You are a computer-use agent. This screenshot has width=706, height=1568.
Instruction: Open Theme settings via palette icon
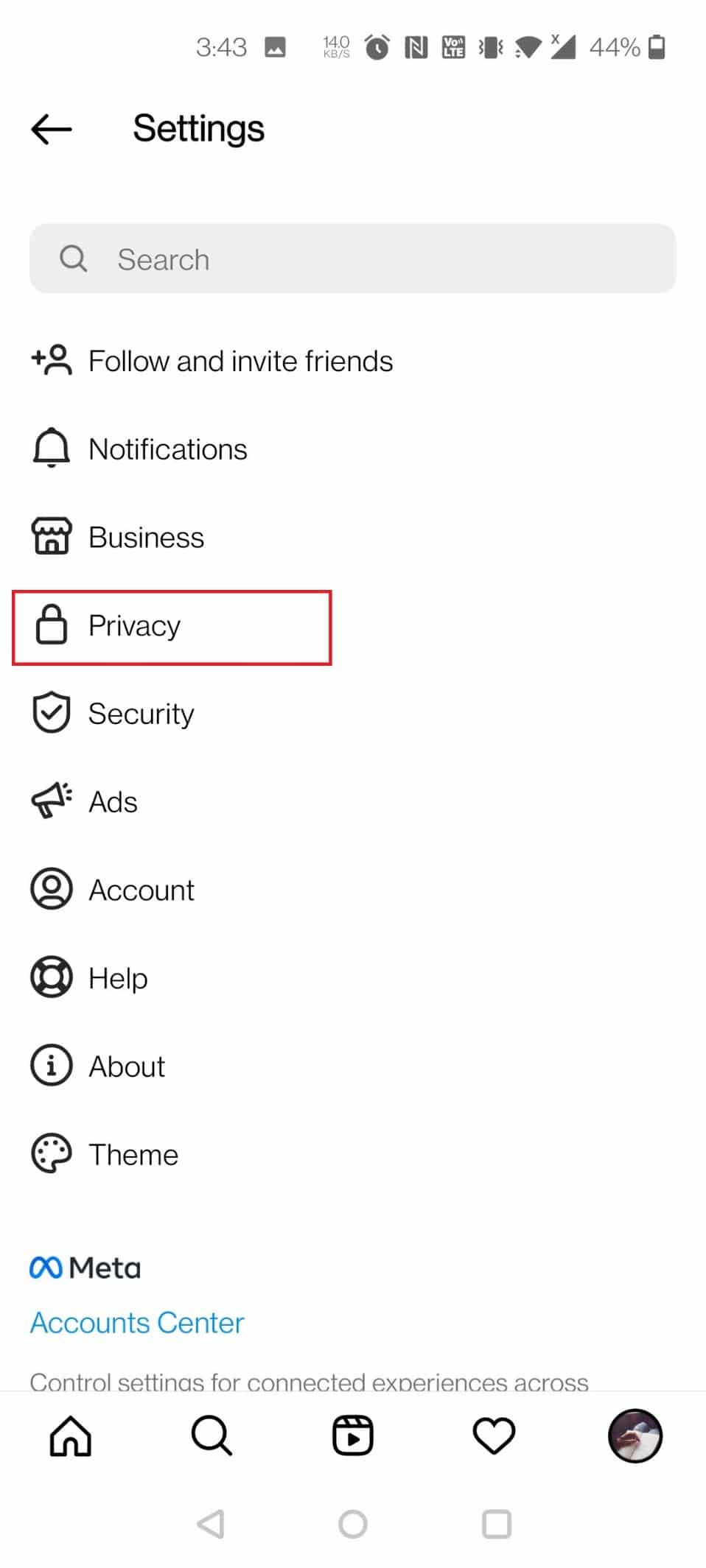point(50,1153)
